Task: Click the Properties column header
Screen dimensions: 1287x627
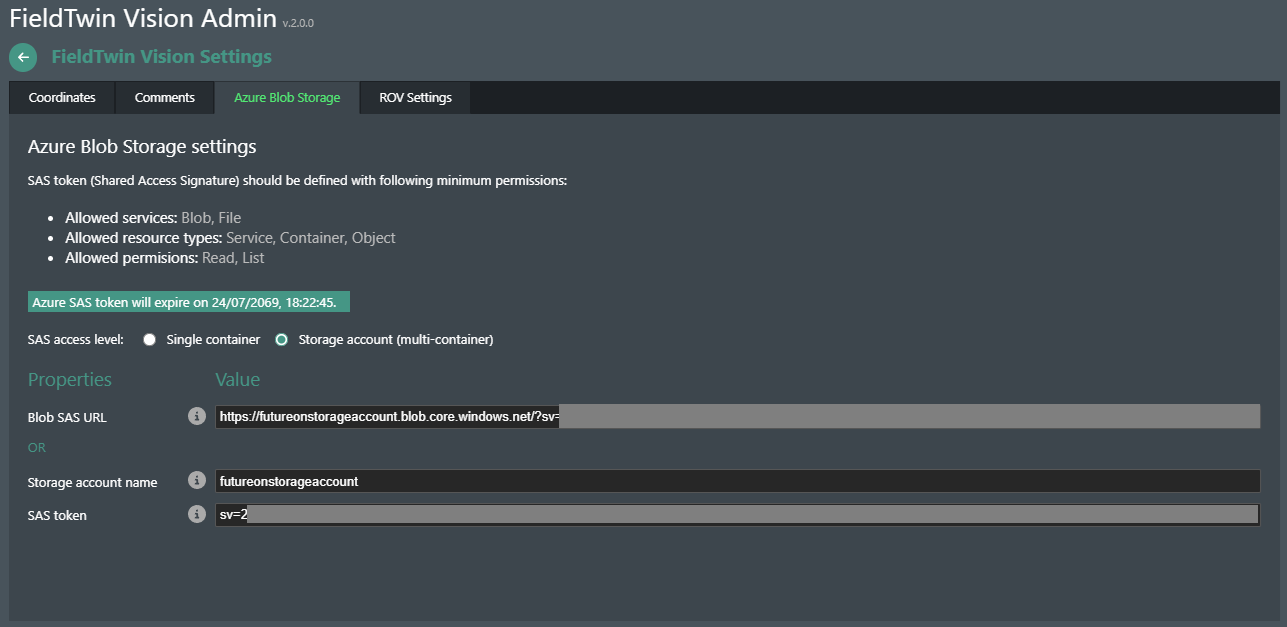Action: click(70, 380)
